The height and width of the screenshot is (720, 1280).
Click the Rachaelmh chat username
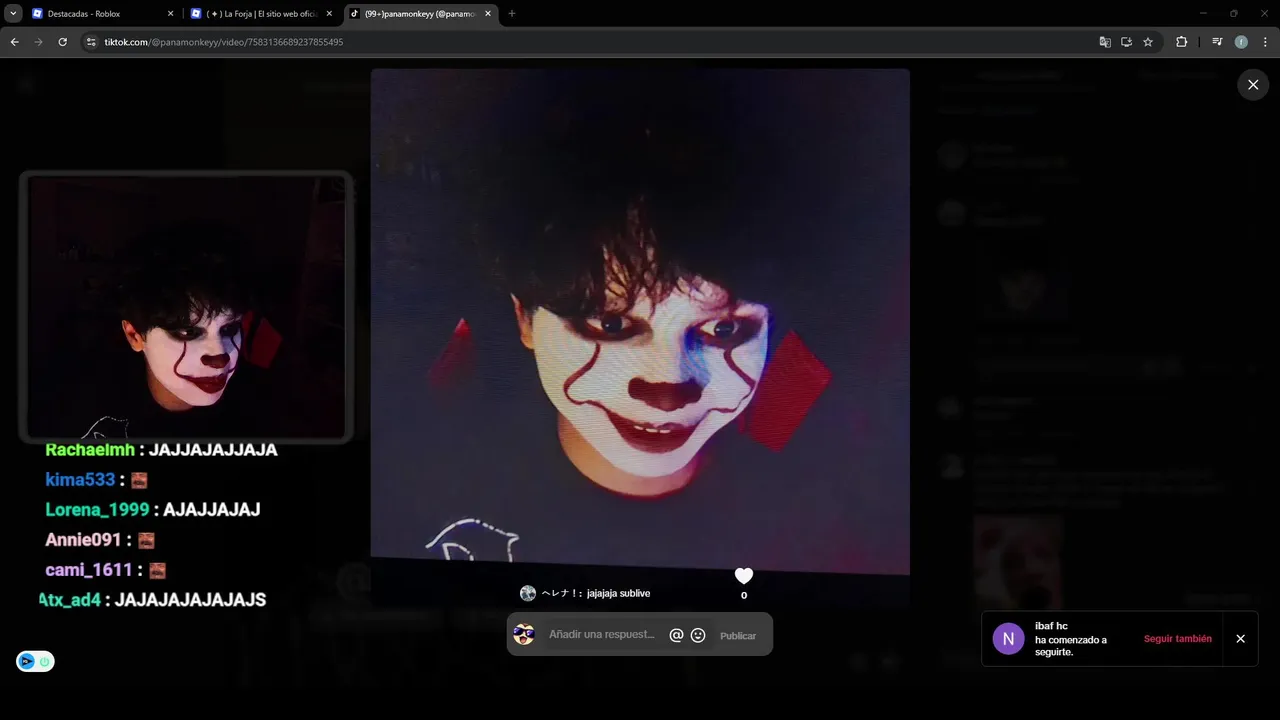[x=90, y=450]
